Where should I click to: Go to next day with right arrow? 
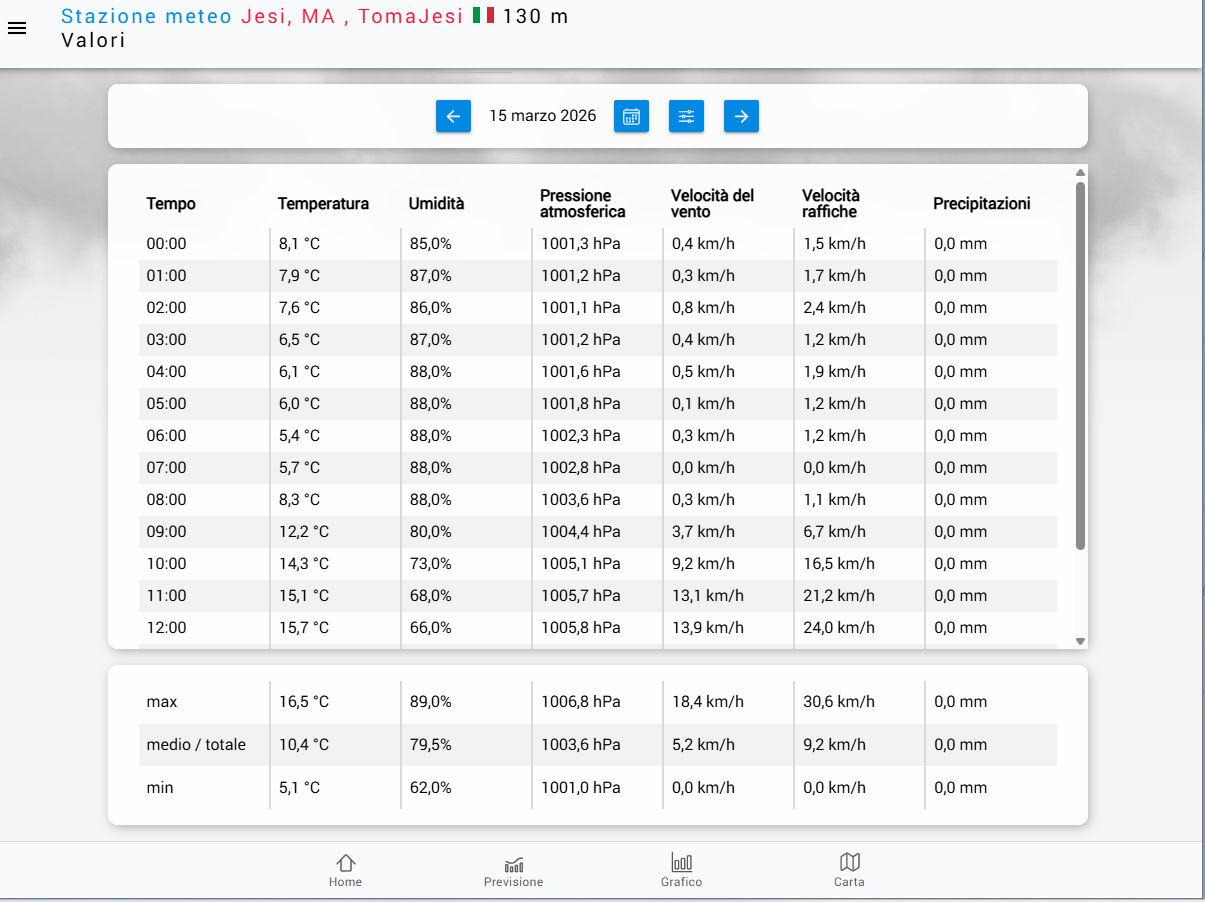coord(741,116)
